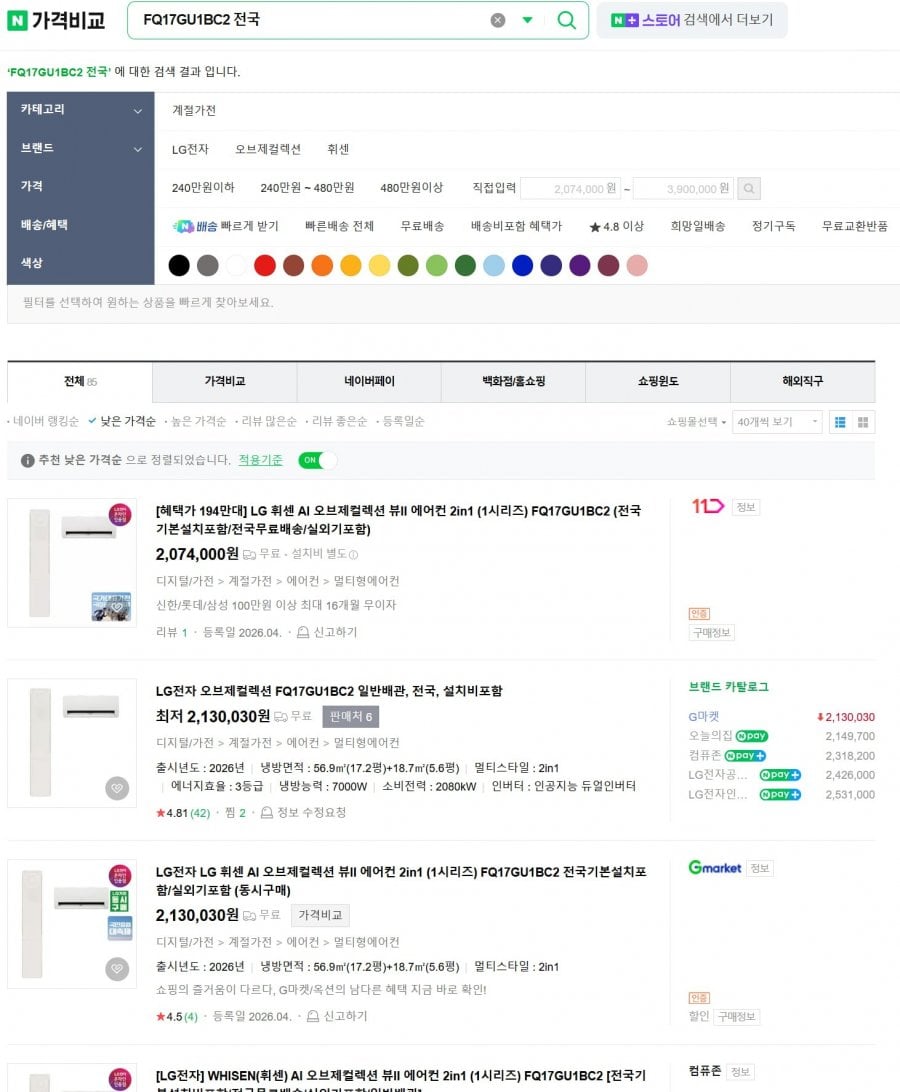Open the 40개씩 보기 dropdown
The image size is (900, 1092).
777,422
